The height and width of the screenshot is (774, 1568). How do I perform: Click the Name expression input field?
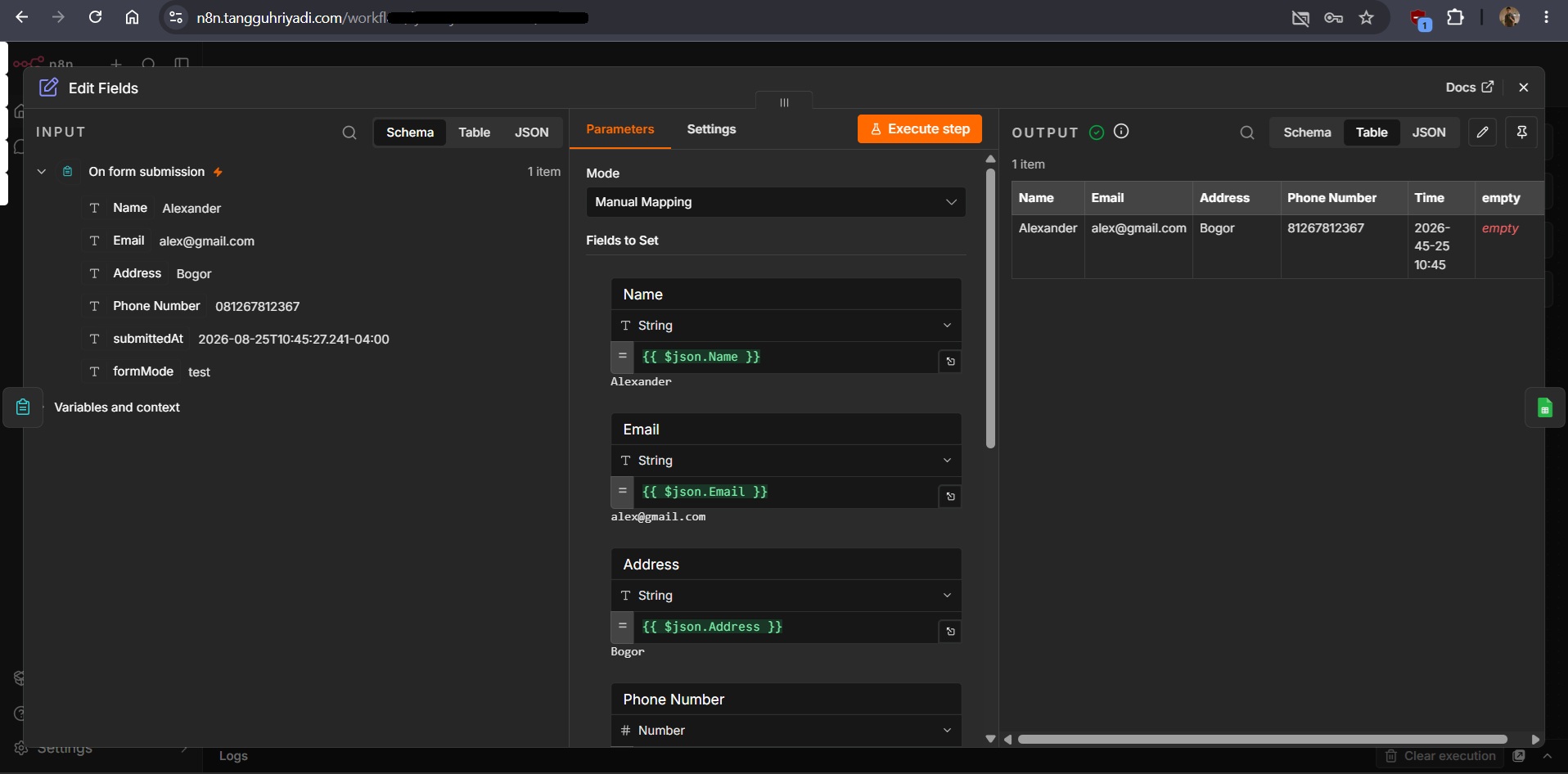coord(786,357)
